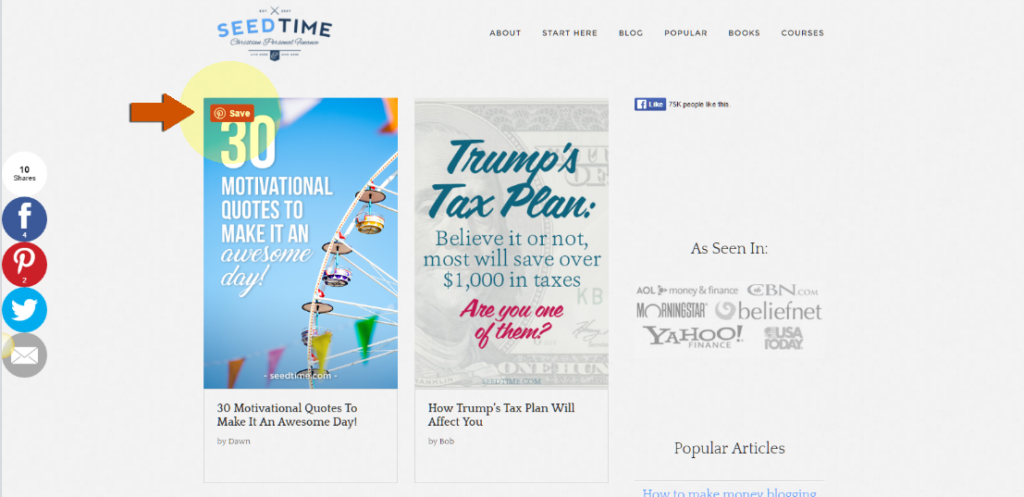Click the USA Today logo

(x=784, y=338)
